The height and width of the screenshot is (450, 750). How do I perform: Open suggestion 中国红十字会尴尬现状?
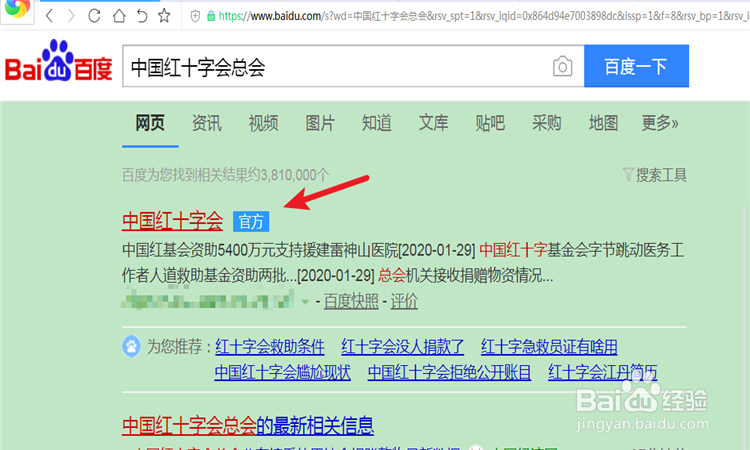[282, 372]
